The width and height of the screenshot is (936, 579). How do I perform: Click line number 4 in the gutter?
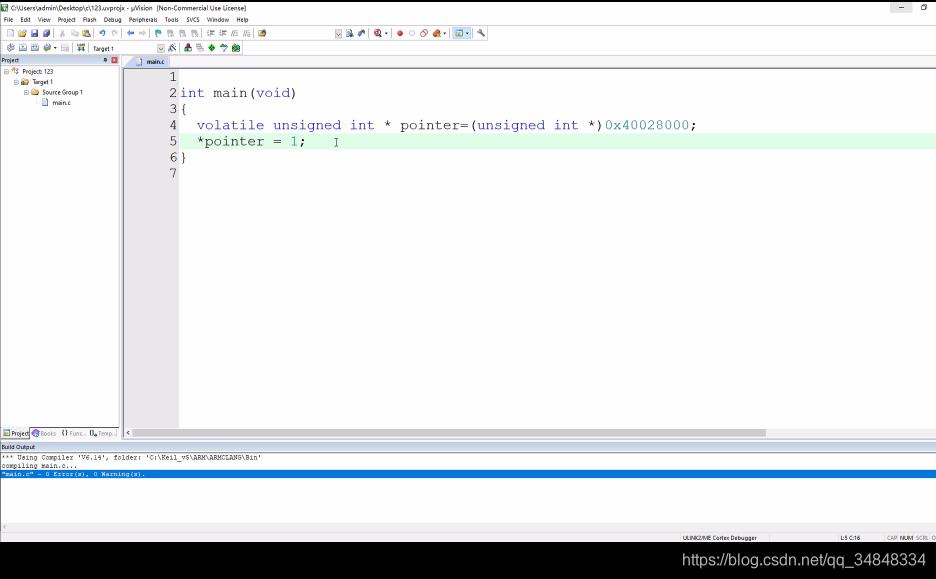coord(173,125)
